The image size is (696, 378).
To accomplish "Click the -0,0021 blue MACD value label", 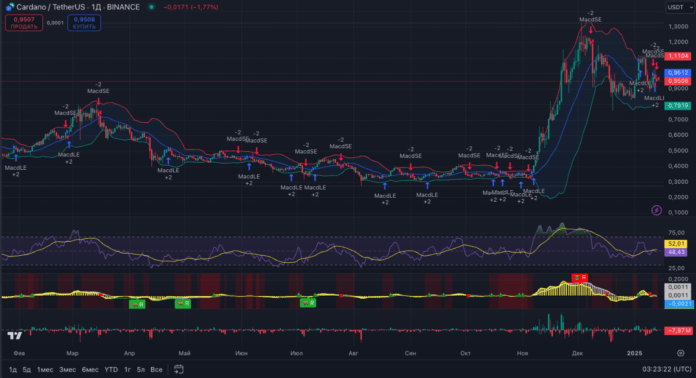I will [x=678, y=304].
